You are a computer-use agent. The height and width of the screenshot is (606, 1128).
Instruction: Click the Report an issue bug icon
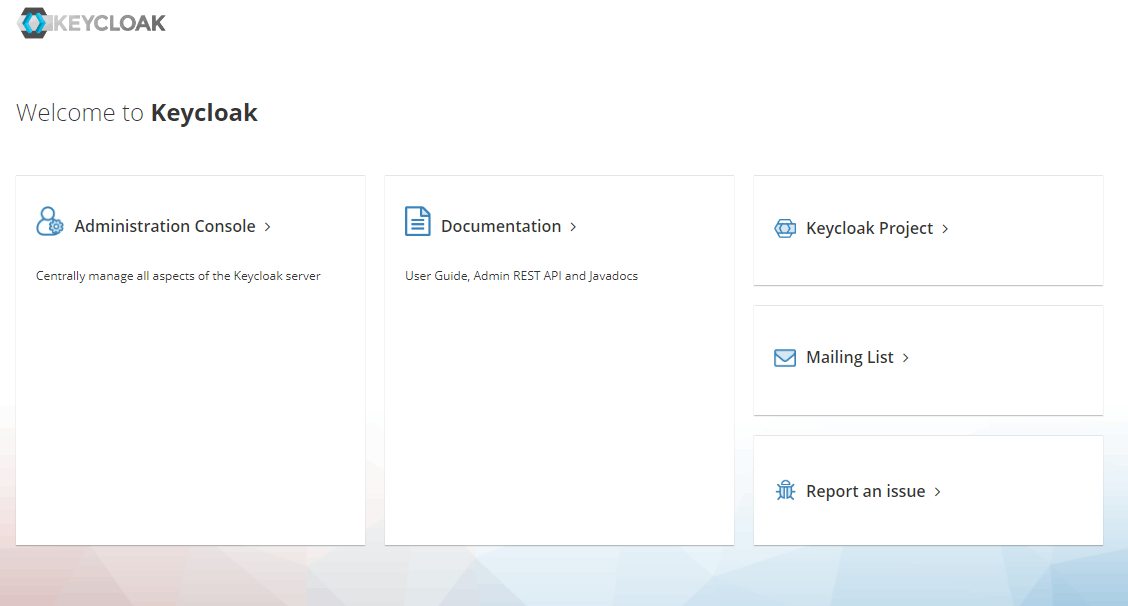coord(785,490)
